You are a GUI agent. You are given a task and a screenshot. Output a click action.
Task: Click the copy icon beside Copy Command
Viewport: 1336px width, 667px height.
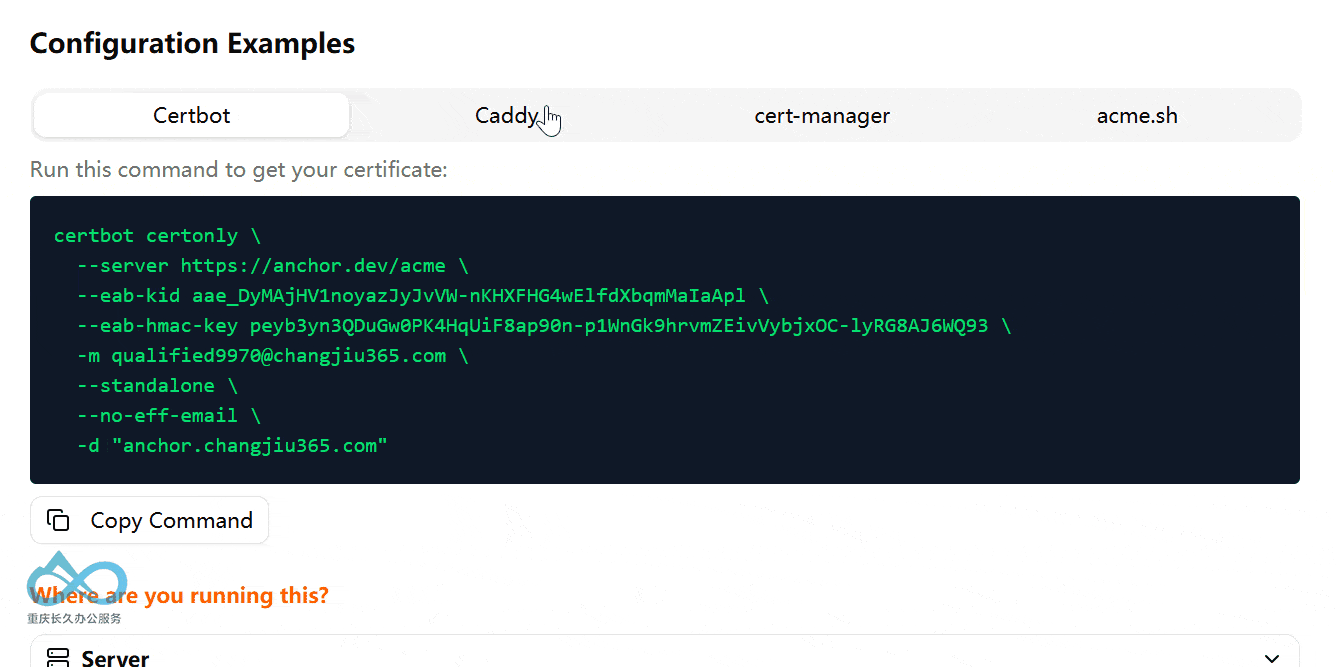point(59,520)
